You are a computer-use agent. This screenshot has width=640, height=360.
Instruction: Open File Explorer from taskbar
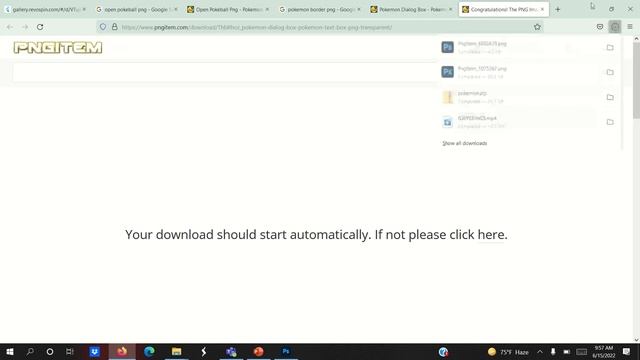176,351
